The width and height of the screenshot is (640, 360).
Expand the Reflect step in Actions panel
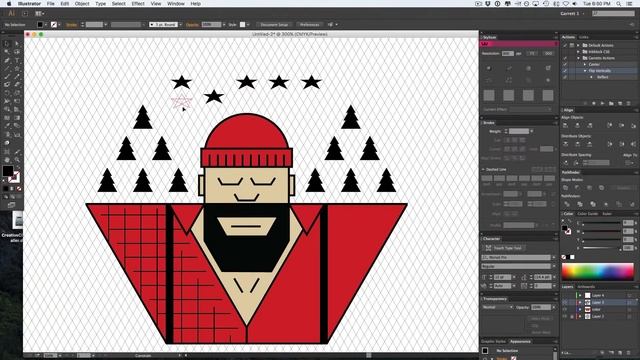click(x=591, y=77)
